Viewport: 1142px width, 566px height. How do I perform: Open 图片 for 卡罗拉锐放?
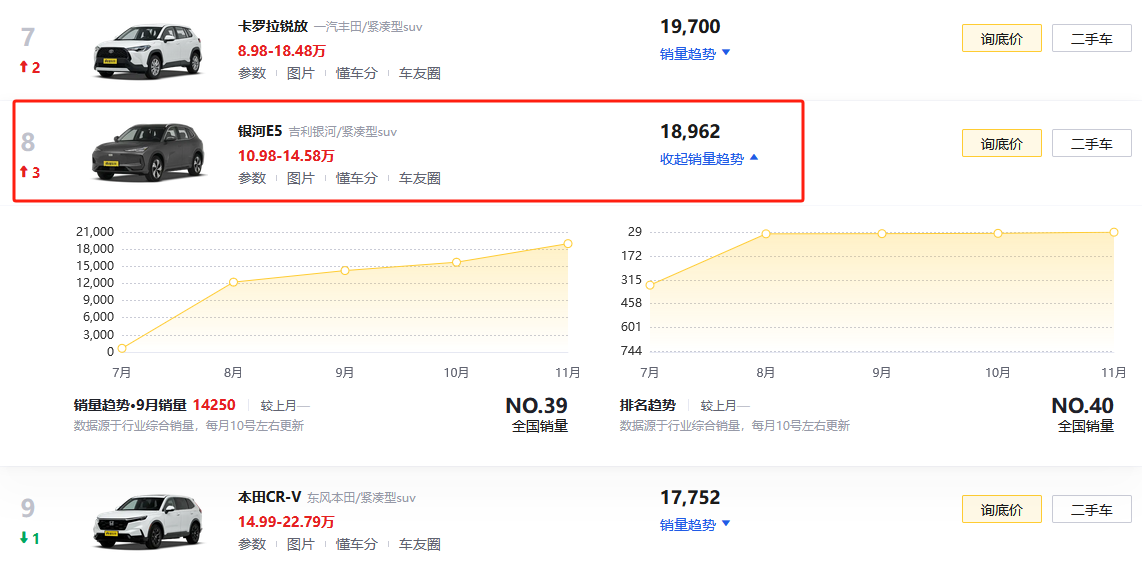[301, 74]
